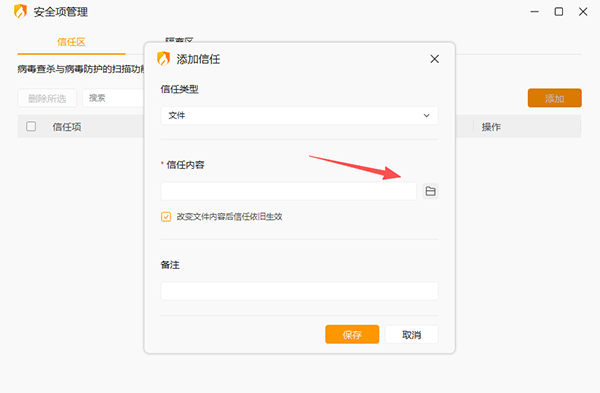This screenshot has height=393, width=600.
Task: Click the 添加 button in main window
Action: (x=554, y=98)
